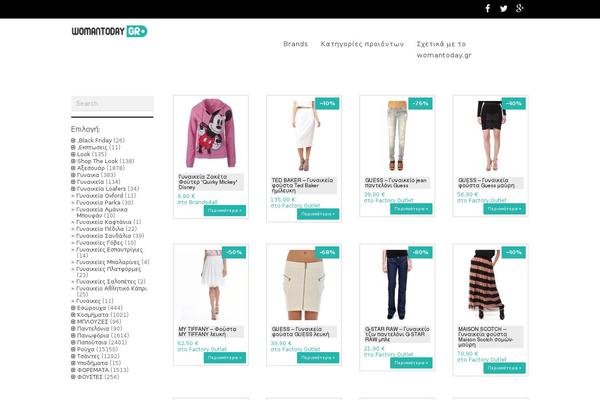Select Γυναικείες Μπαλαρίνες subcategory
This screenshot has width=600, height=400.
(x=108, y=262)
